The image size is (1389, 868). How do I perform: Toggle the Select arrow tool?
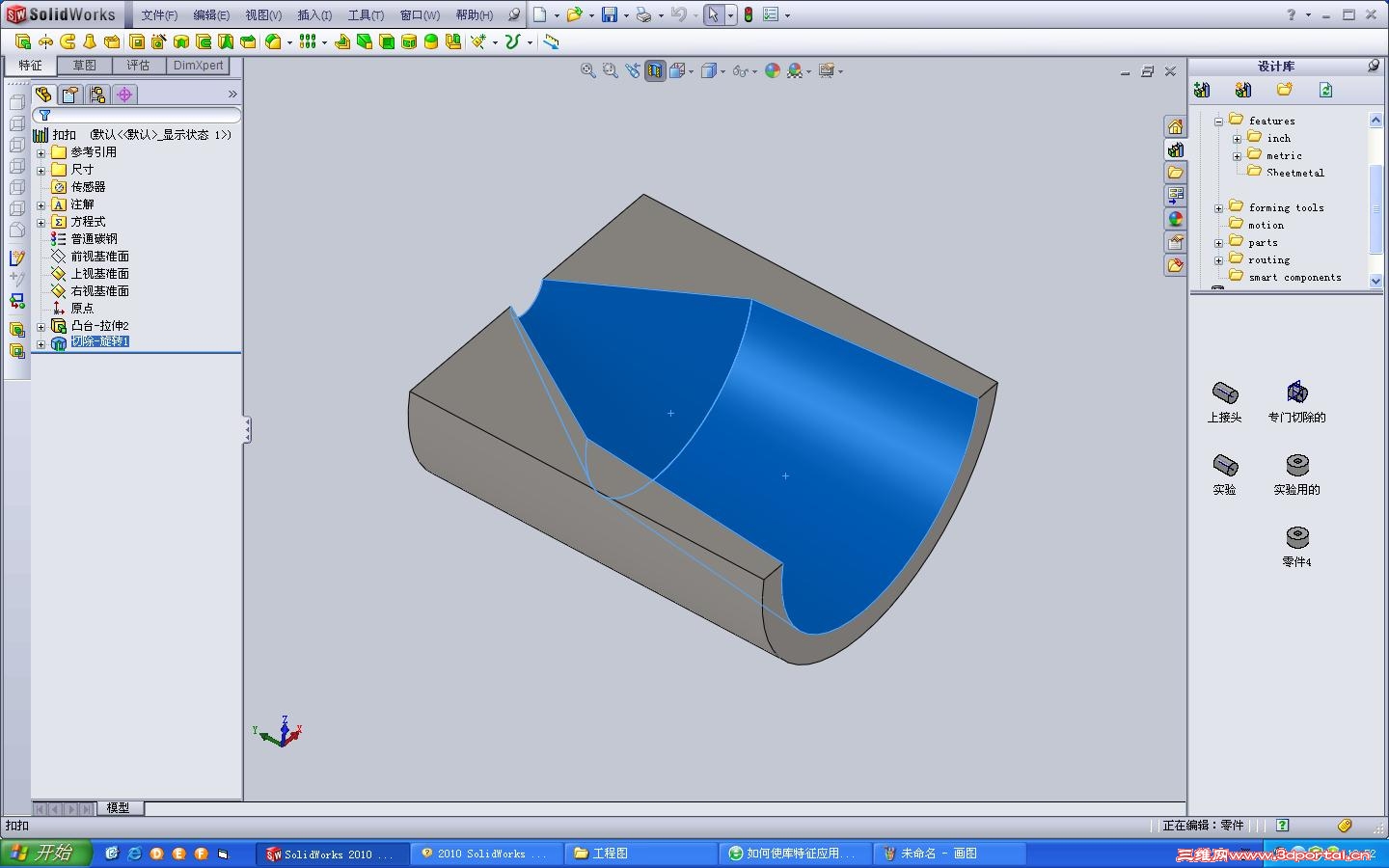(713, 14)
